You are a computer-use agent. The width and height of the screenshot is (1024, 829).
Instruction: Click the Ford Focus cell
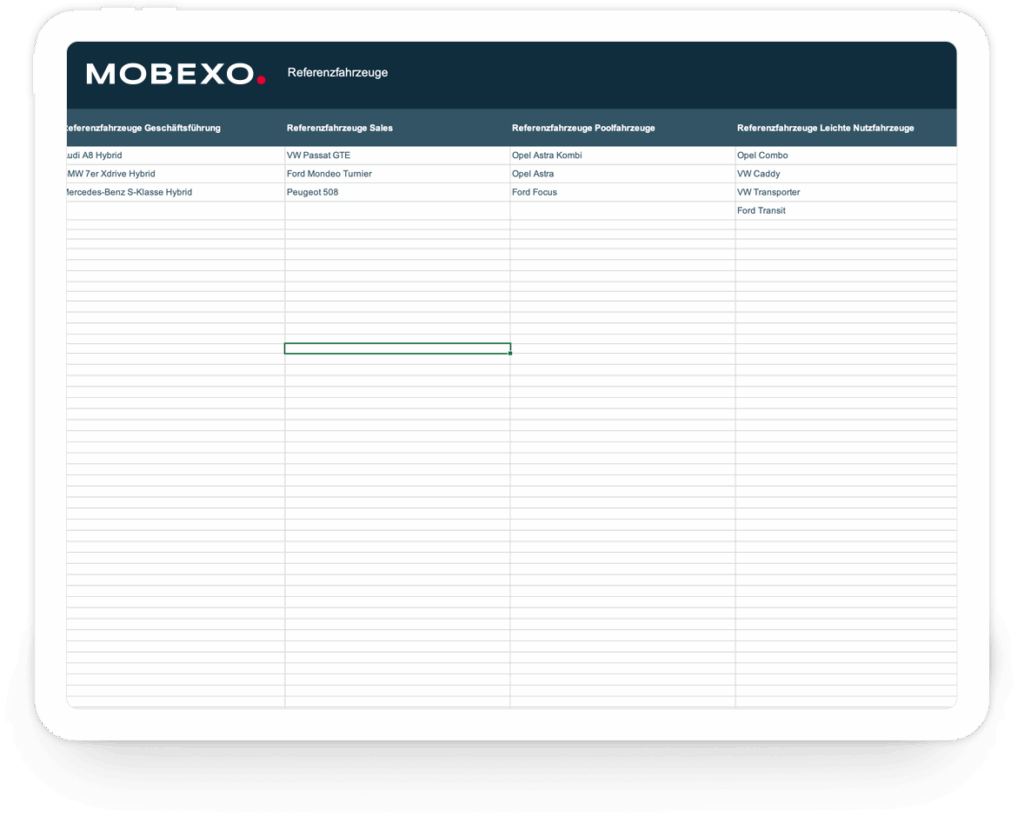[534, 192]
